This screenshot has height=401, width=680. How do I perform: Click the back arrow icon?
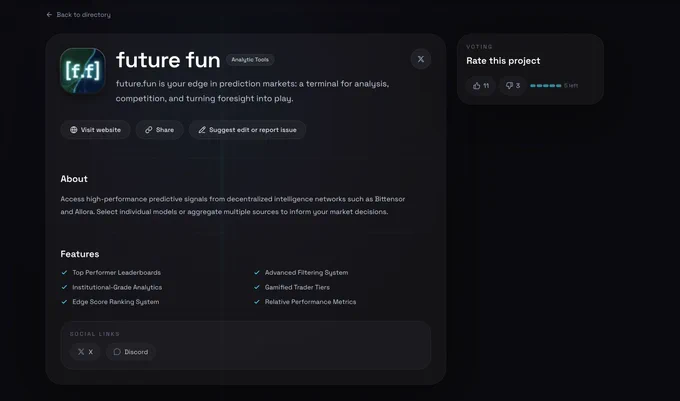[x=49, y=15]
